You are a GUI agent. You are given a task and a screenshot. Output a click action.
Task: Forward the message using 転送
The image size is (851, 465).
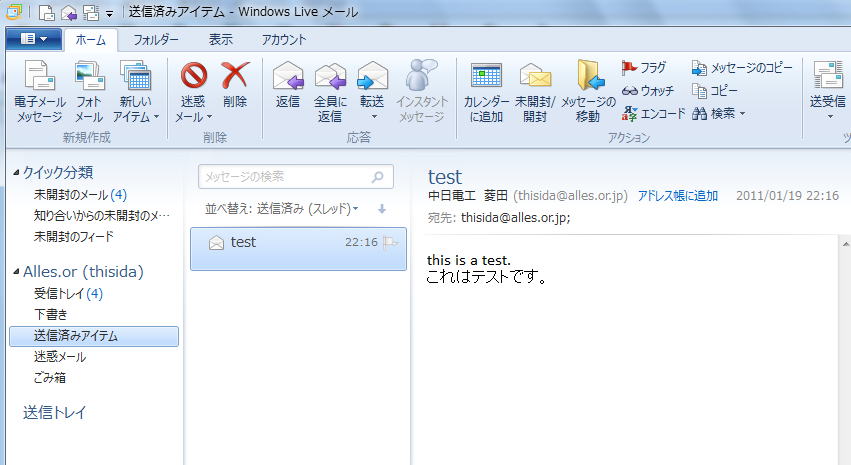tap(372, 84)
